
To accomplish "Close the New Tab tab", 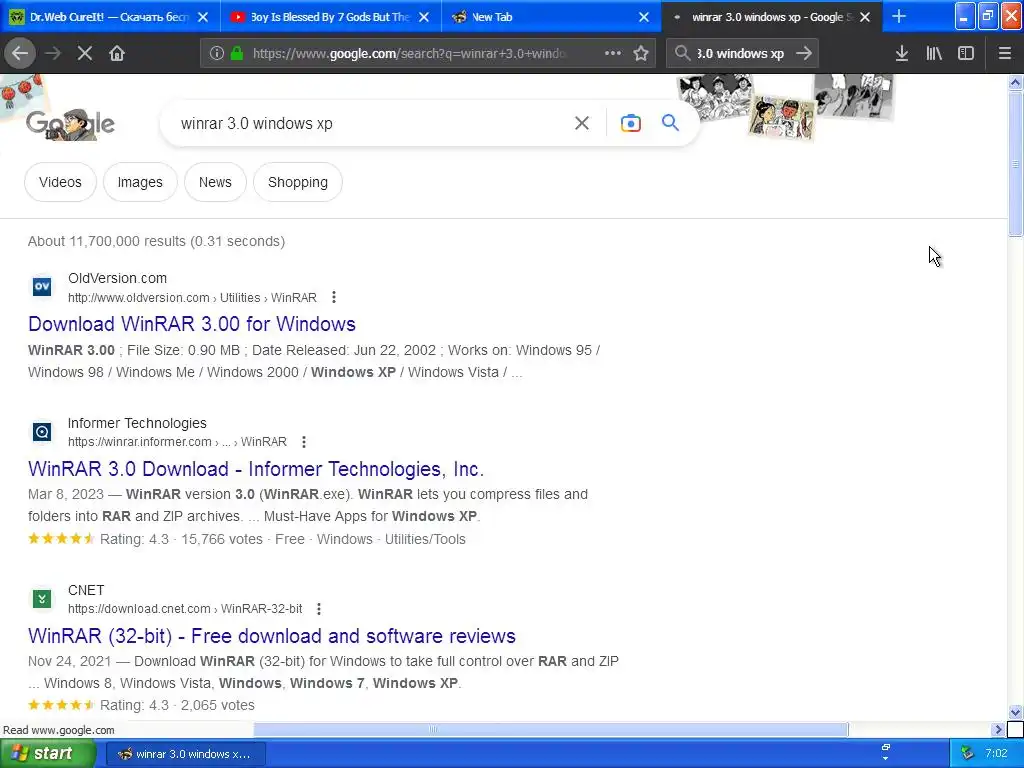I will coord(644,17).
